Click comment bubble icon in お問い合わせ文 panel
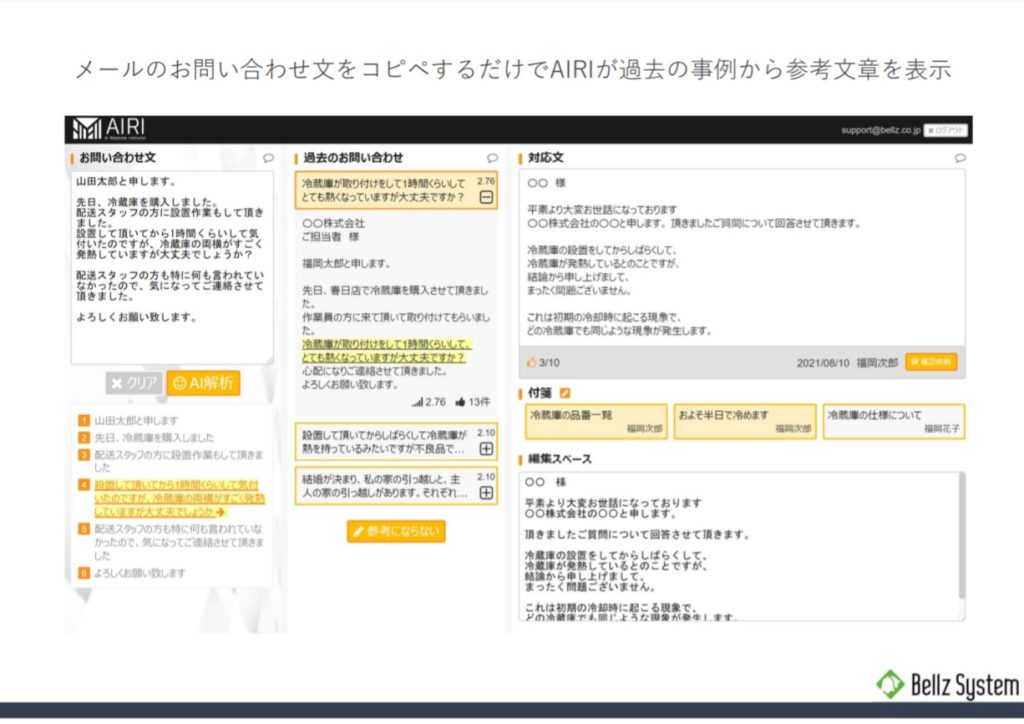This screenshot has height=724, width=1024. click(x=268, y=158)
